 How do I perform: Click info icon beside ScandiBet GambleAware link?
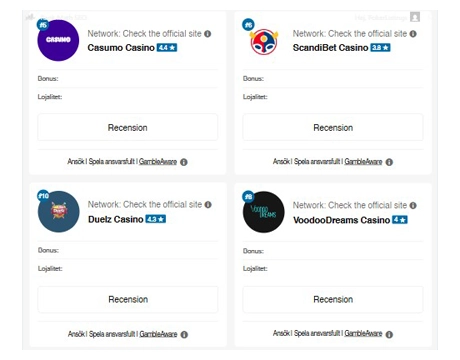pyautogui.click(x=389, y=162)
